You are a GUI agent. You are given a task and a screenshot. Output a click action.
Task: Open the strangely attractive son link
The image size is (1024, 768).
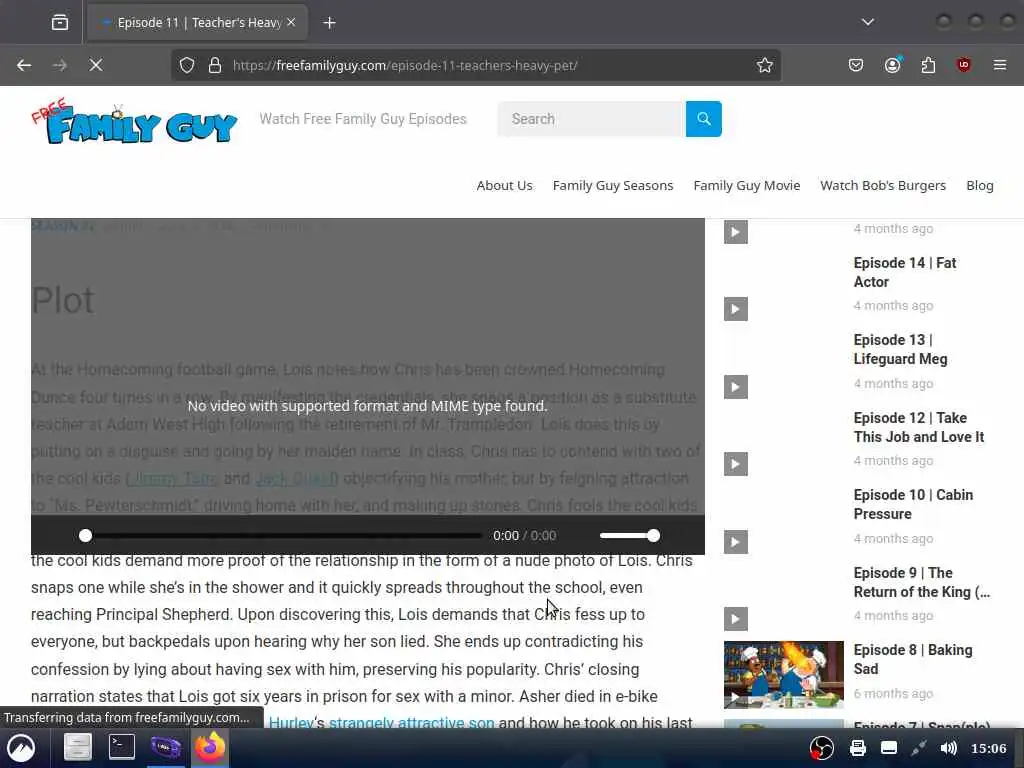(x=411, y=722)
